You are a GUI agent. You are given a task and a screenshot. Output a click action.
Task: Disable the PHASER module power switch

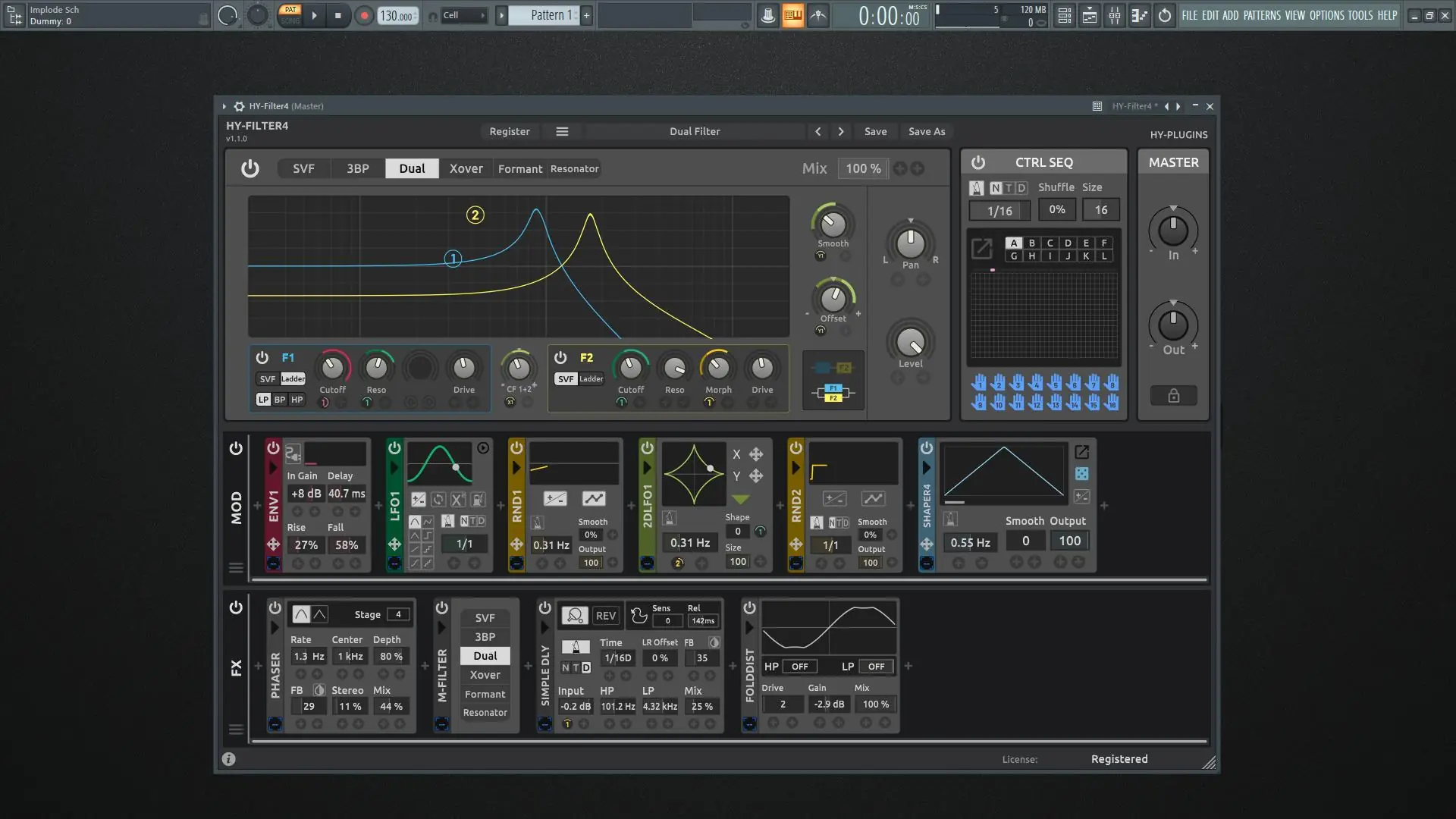coord(275,607)
